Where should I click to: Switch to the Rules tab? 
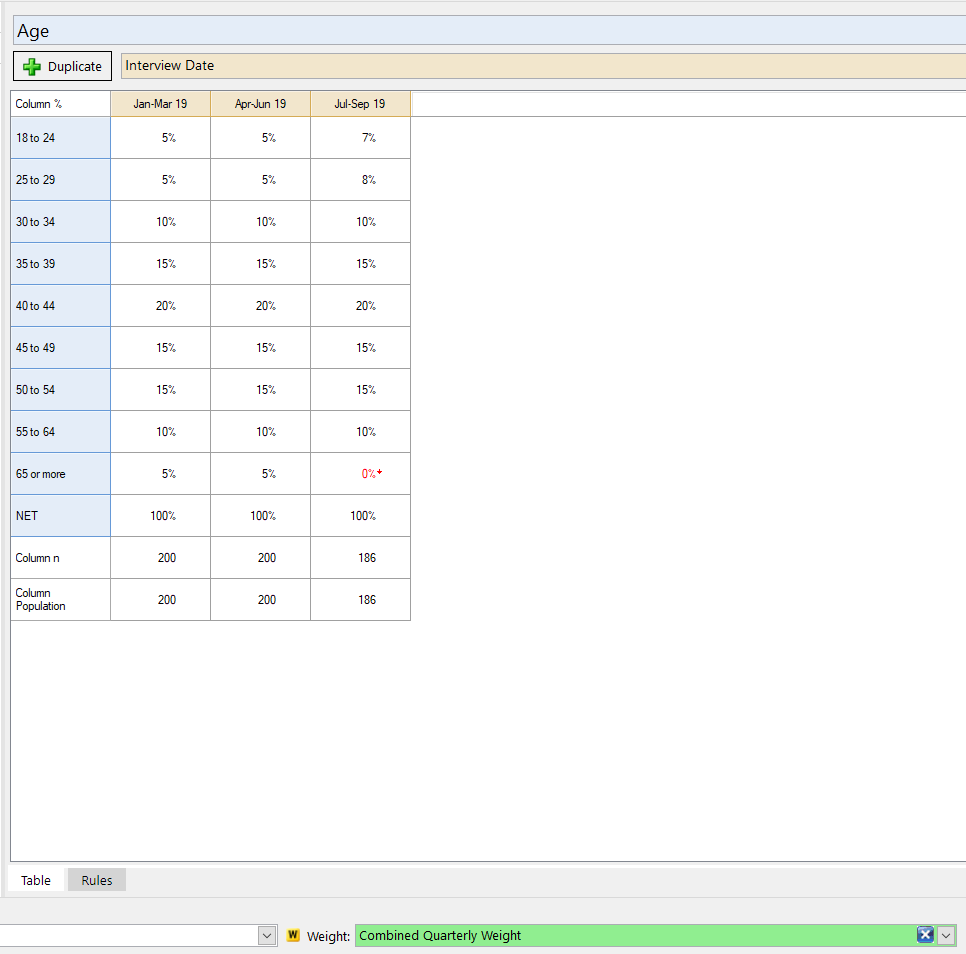click(96, 880)
